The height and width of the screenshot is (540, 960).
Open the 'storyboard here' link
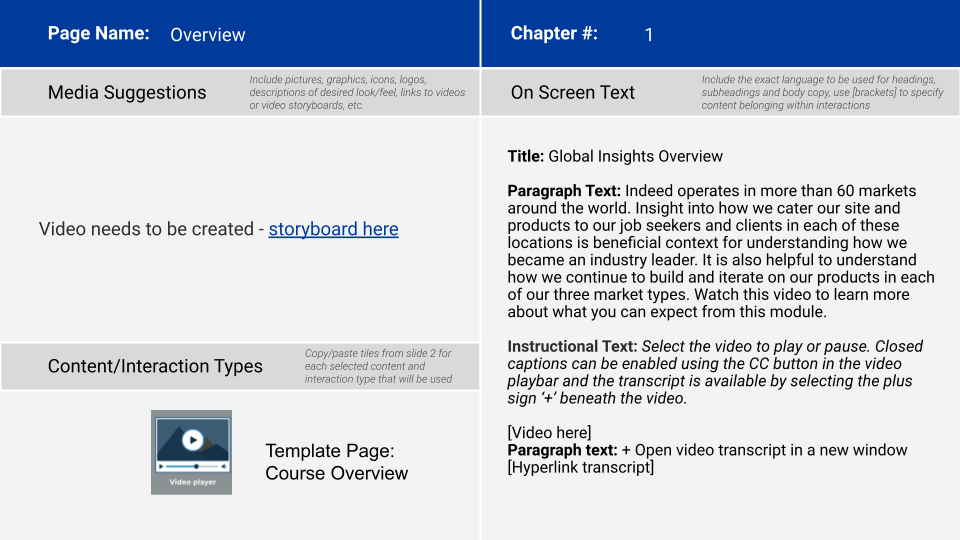[x=333, y=229]
